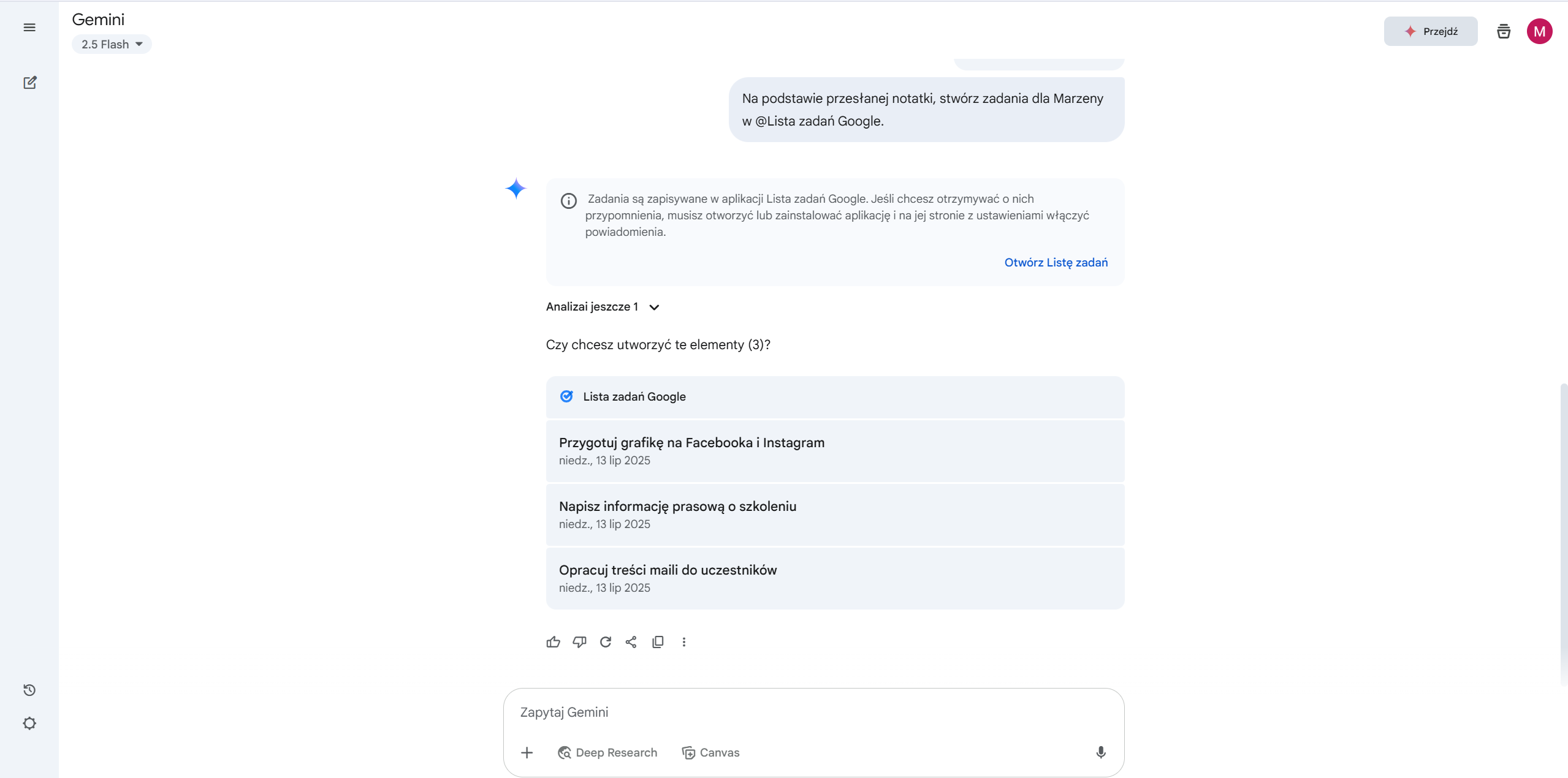
Task: Click the "Przejdź" upgrade button
Action: [x=1430, y=31]
